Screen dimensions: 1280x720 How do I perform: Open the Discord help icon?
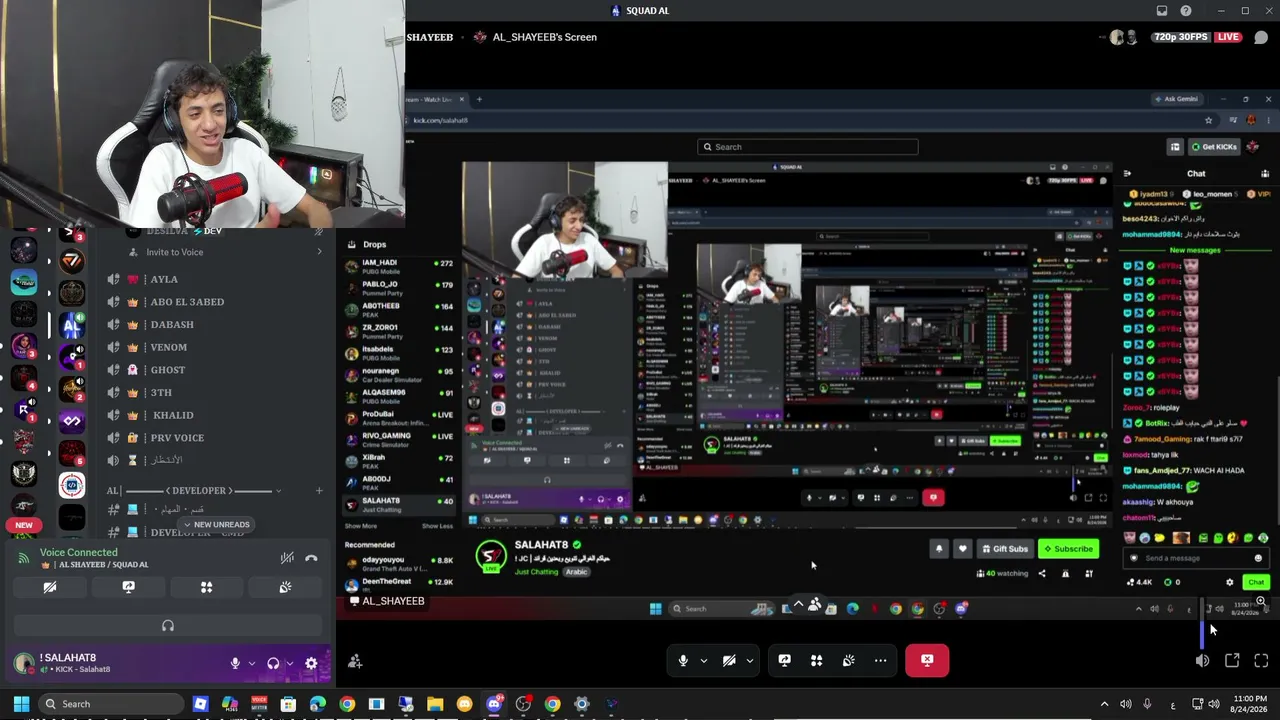click(x=1186, y=11)
